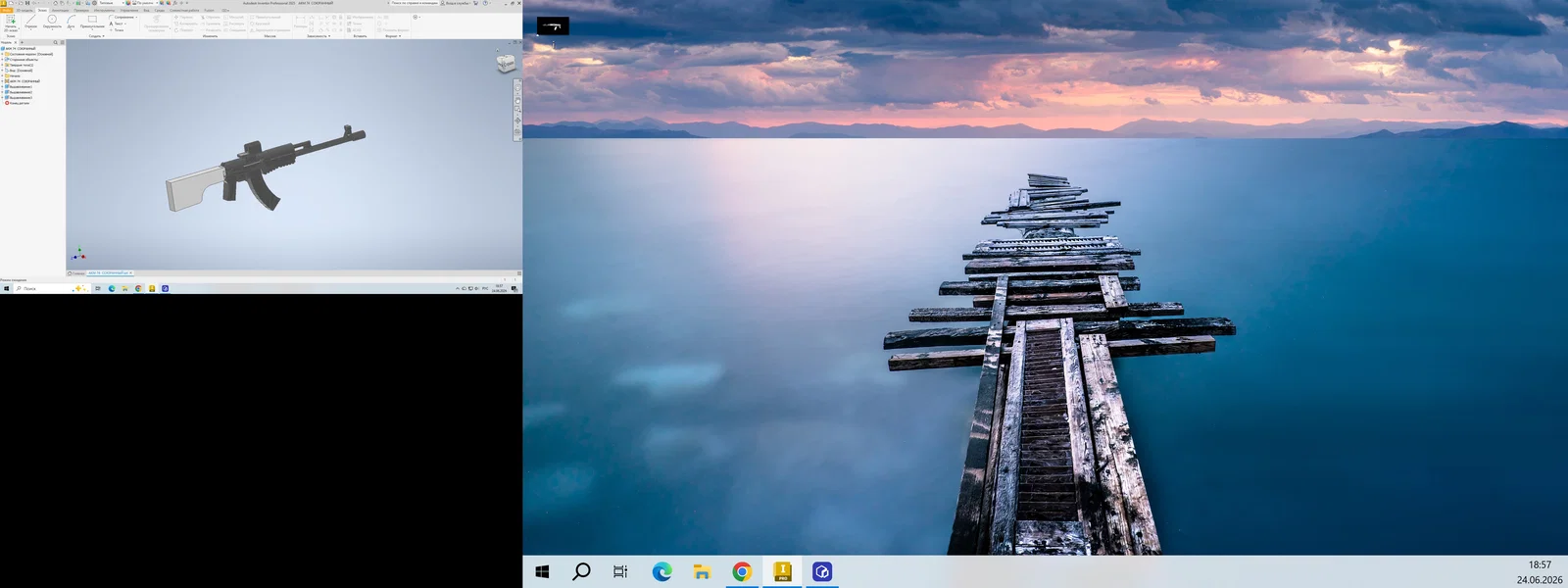Choose the Fillet (Сопряжение) tool
Image resolution: width=1568 pixels, height=588 pixels.
(x=122, y=17)
